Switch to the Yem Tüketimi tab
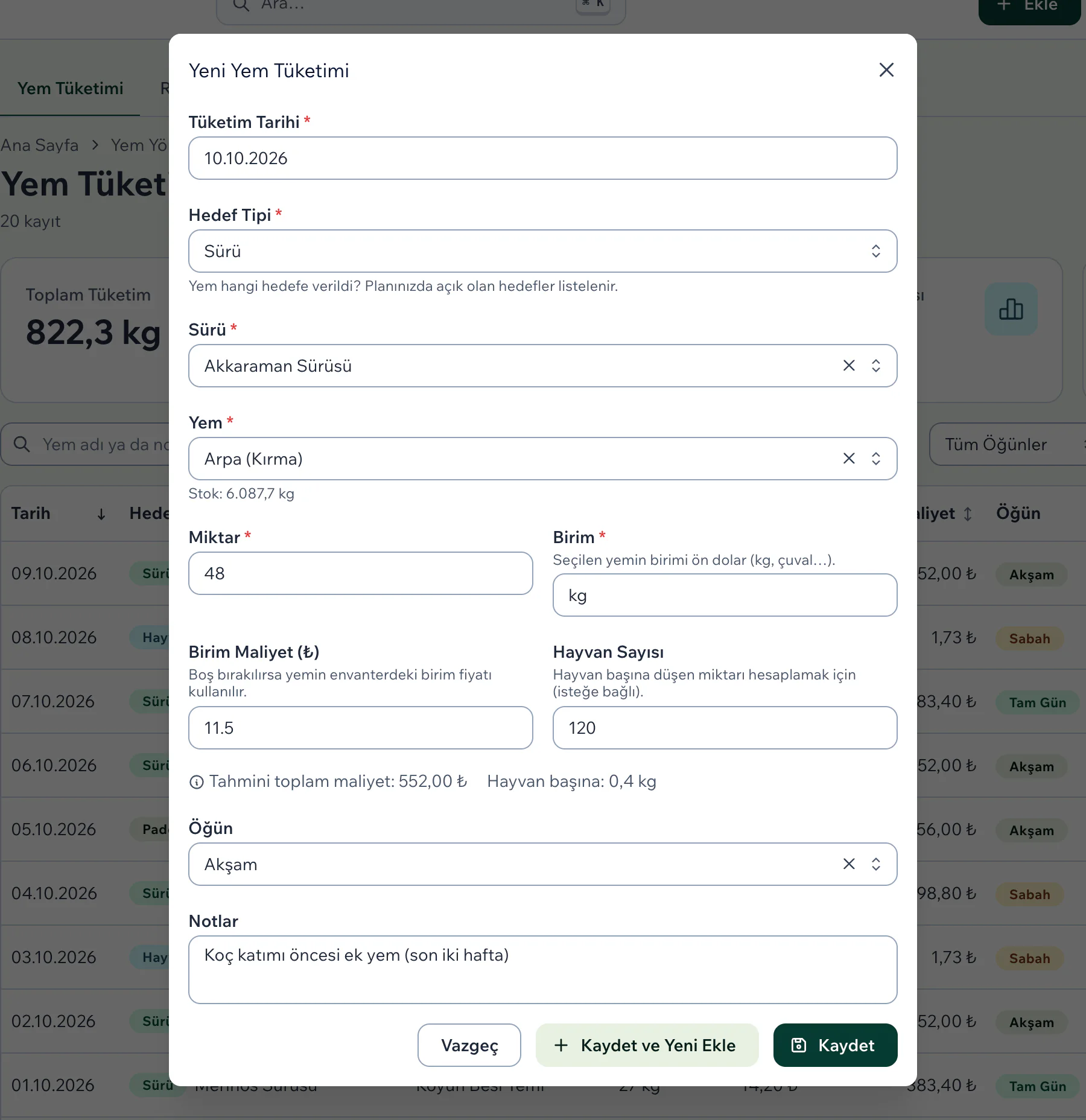This screenshot has height=1120, width=1086. point(70,89)
